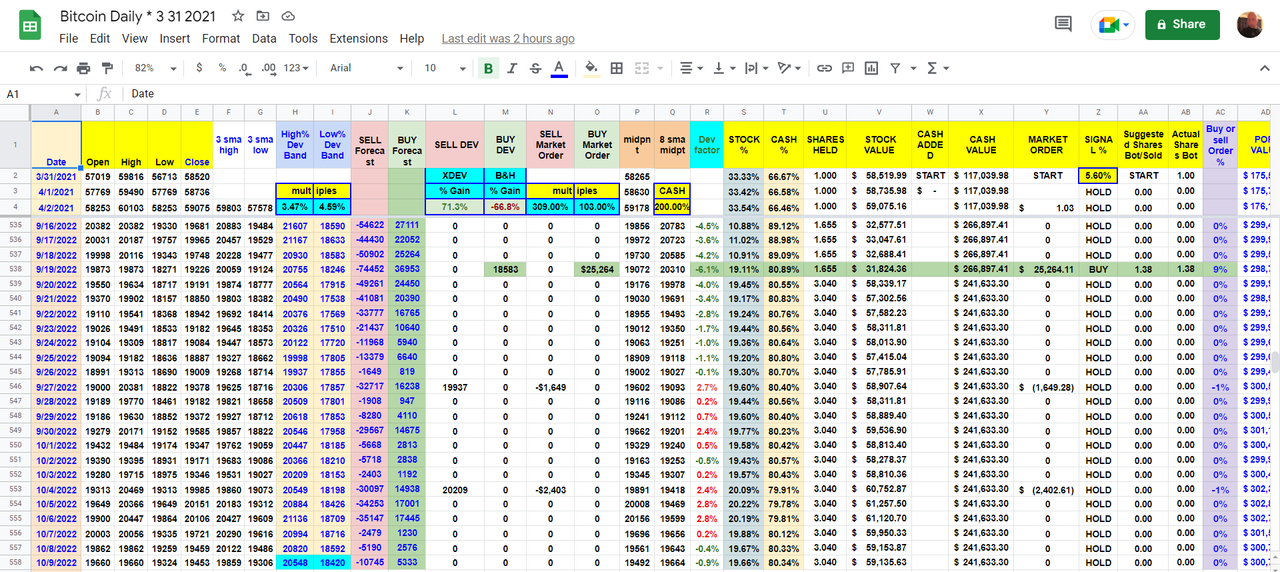Viewport: 1280px width, 572px height.
Task: Apply currency format with dollar icon
Action: (x=199, y=68)
